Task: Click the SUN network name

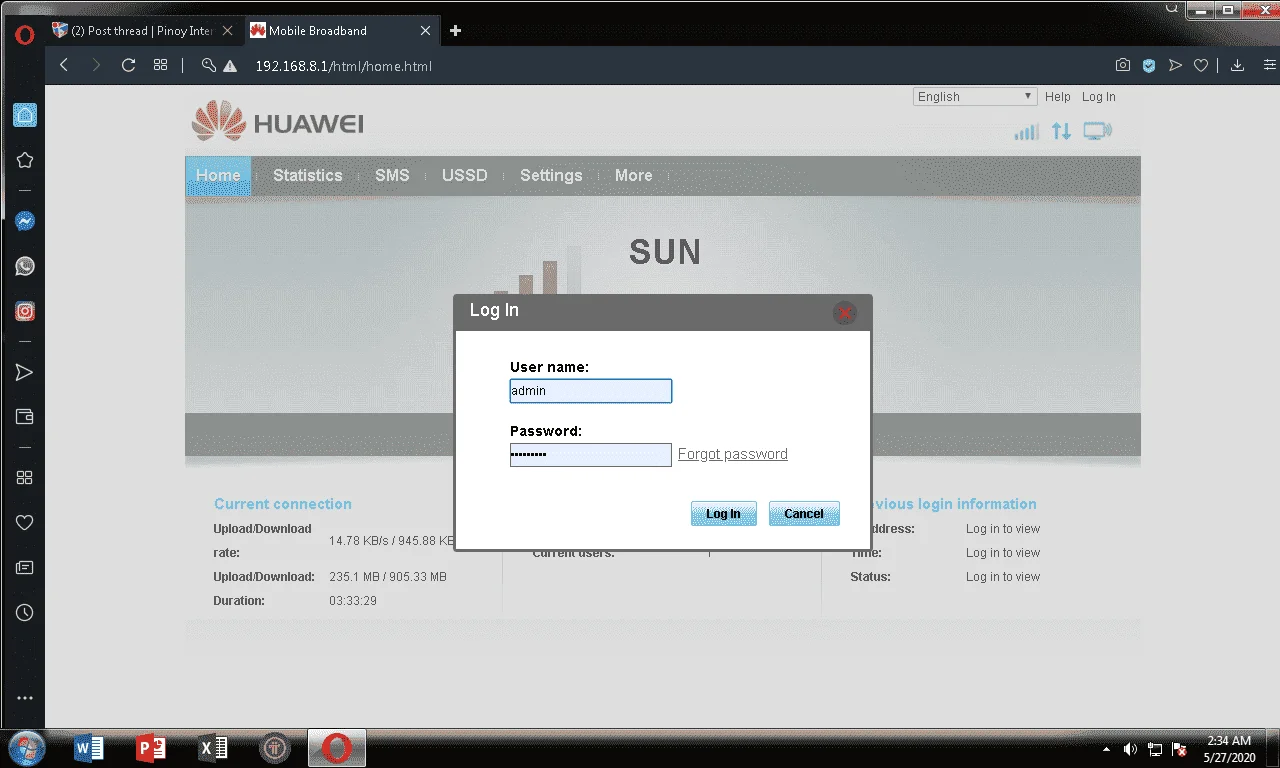Action: (x=665, y=252)
